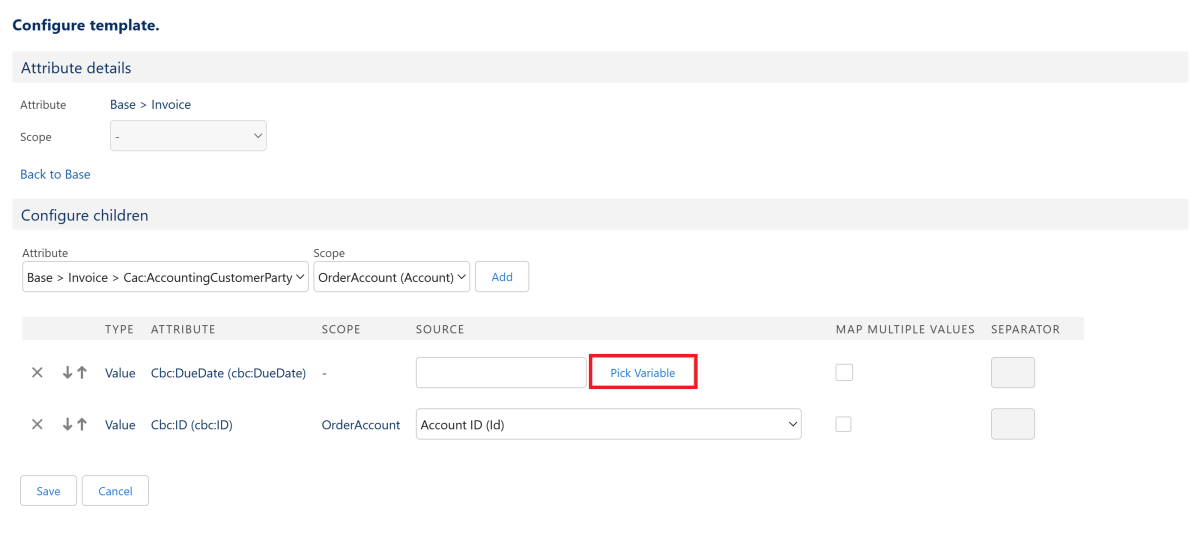Screen dimensions: 1200x533
Task: Click the up arrow on Cbc:ID row
Action: click(82, 424)
